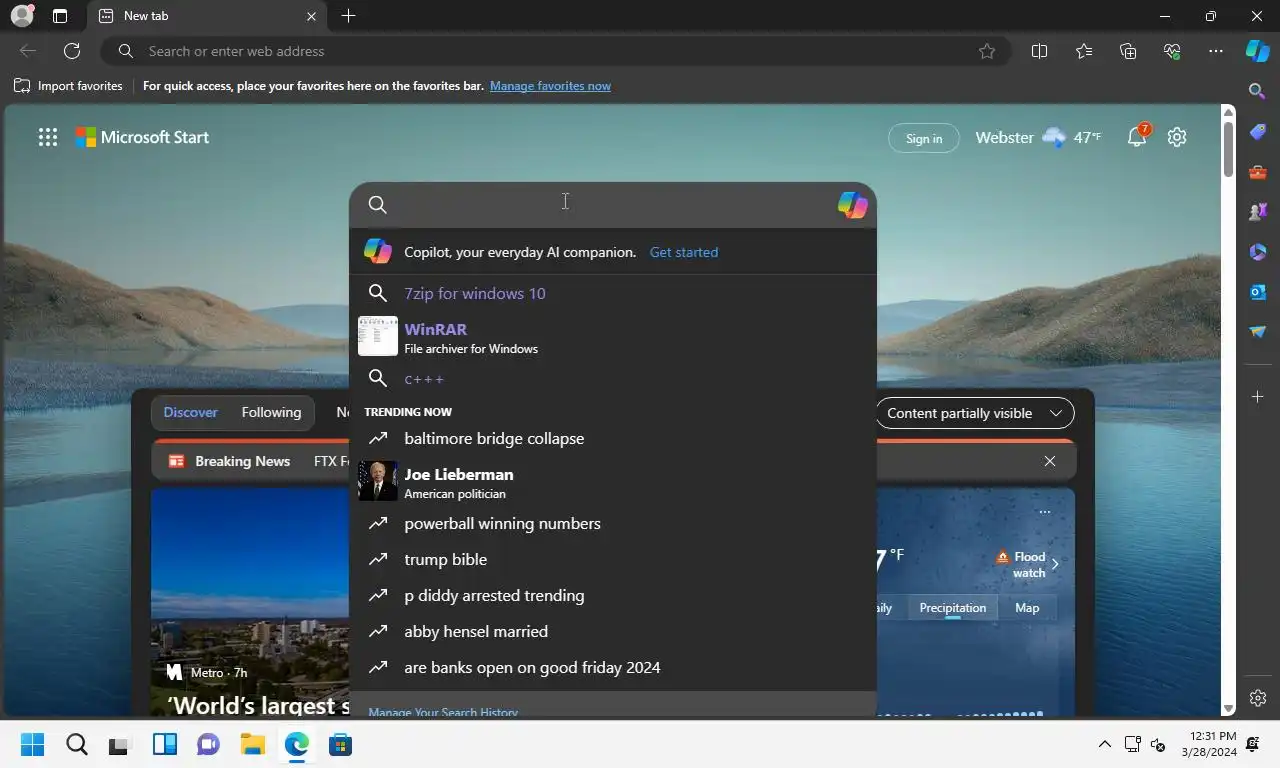Open weather card ellipsis options
This screenshot has width=1280, height=768.
click(1045, 512)
